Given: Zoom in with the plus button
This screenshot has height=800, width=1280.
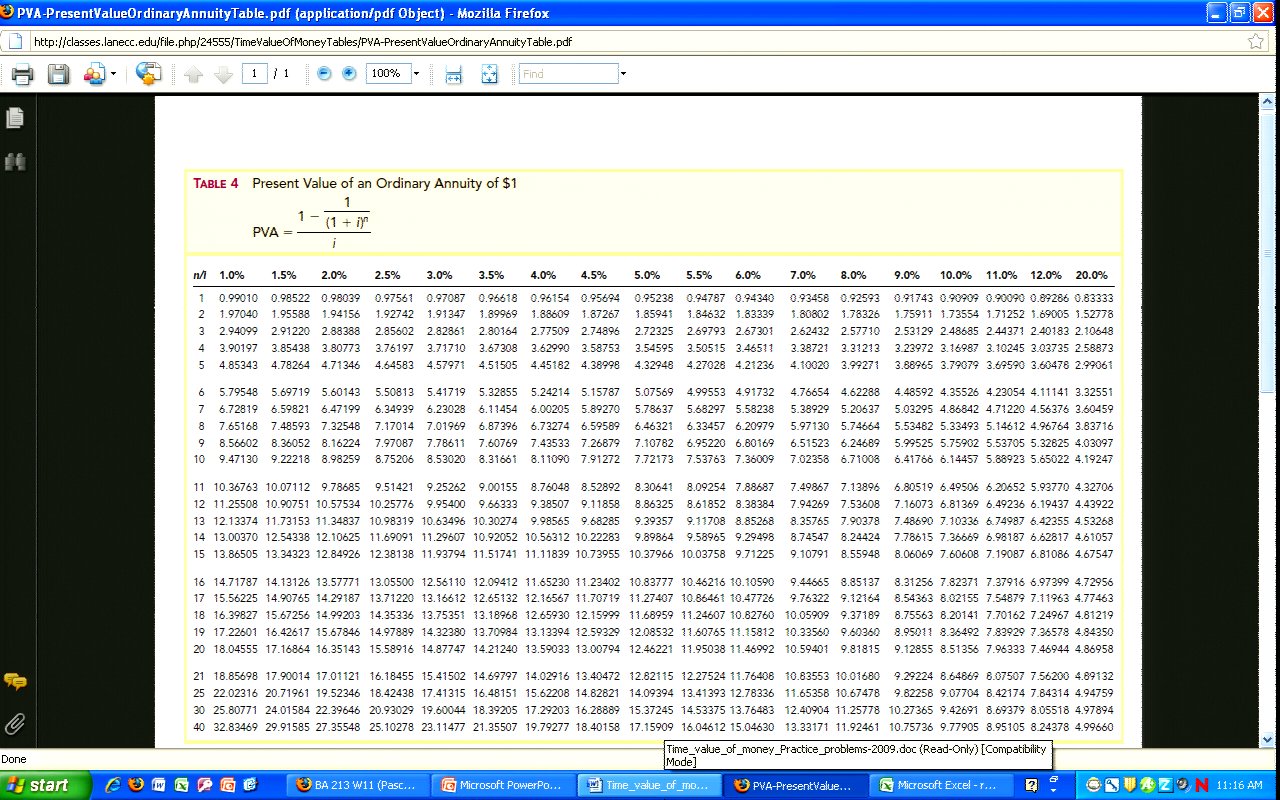Looking at the screenshot, I should (x=349, y=74).
